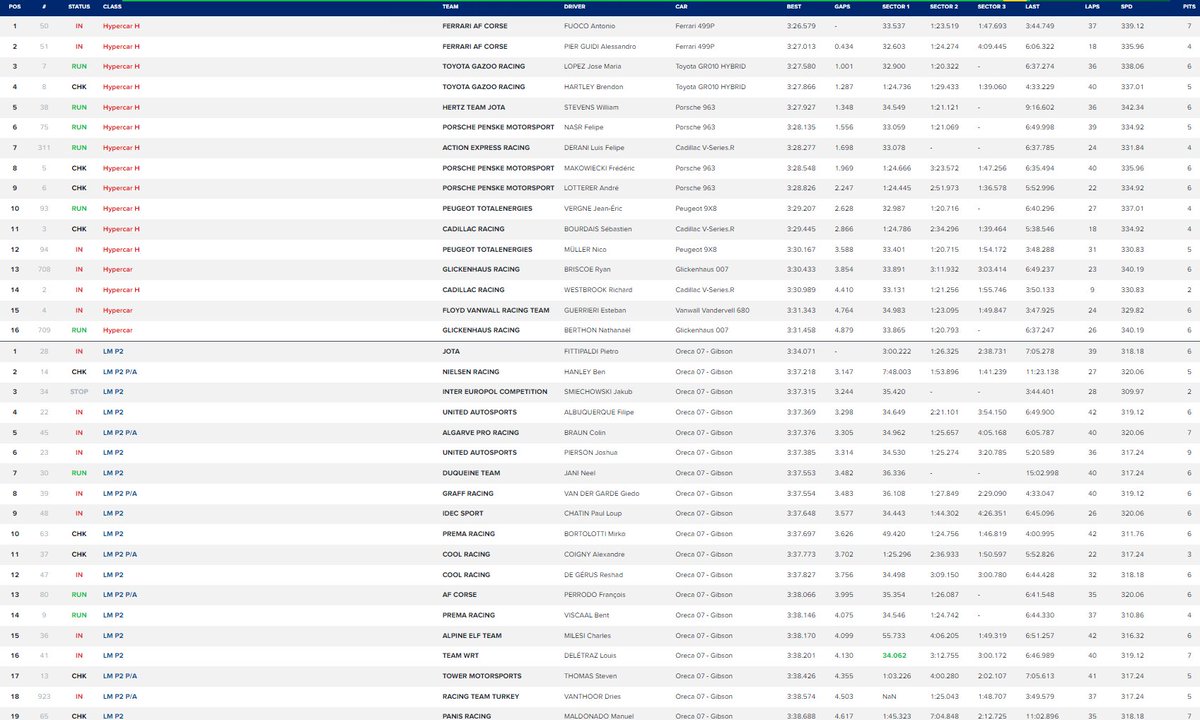Screen dimensions: 1200x720
Task: Select driver LOTTERER André
Action: (x=590, y=188)
